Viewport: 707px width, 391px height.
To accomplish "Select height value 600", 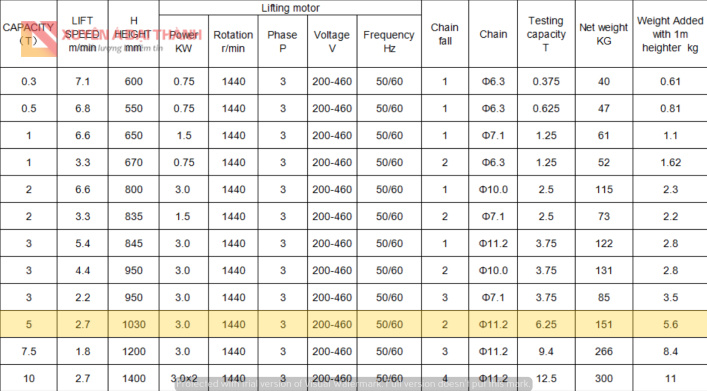I will coord(133,82).
